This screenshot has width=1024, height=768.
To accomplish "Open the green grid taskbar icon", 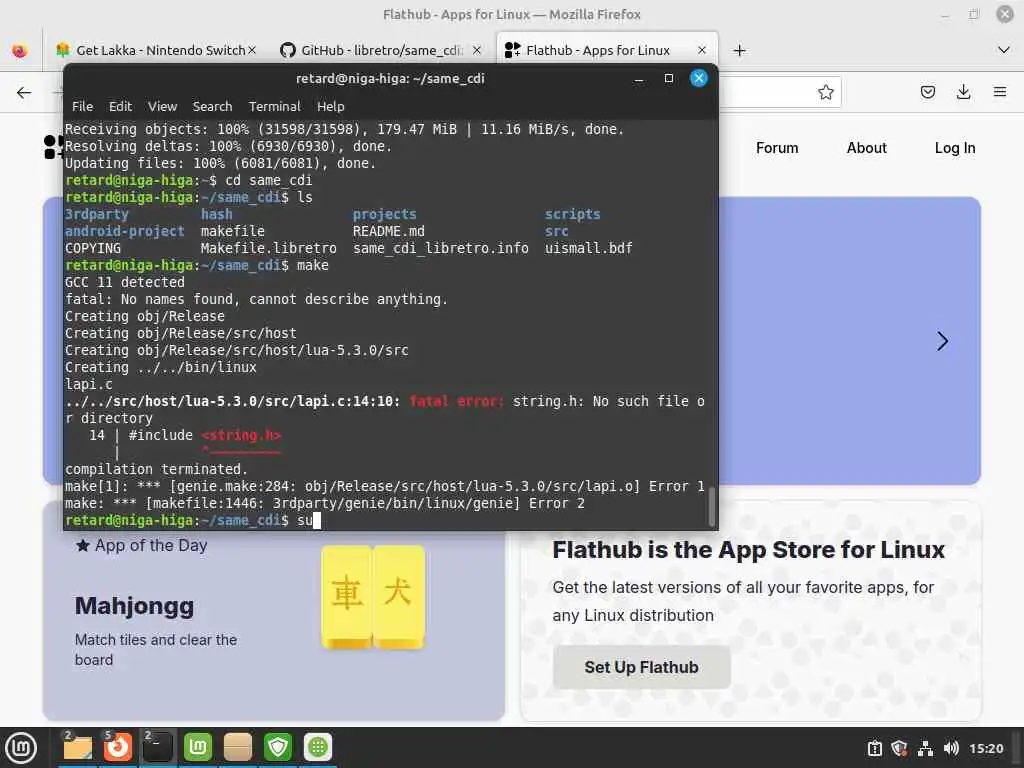I will [318, 747].
